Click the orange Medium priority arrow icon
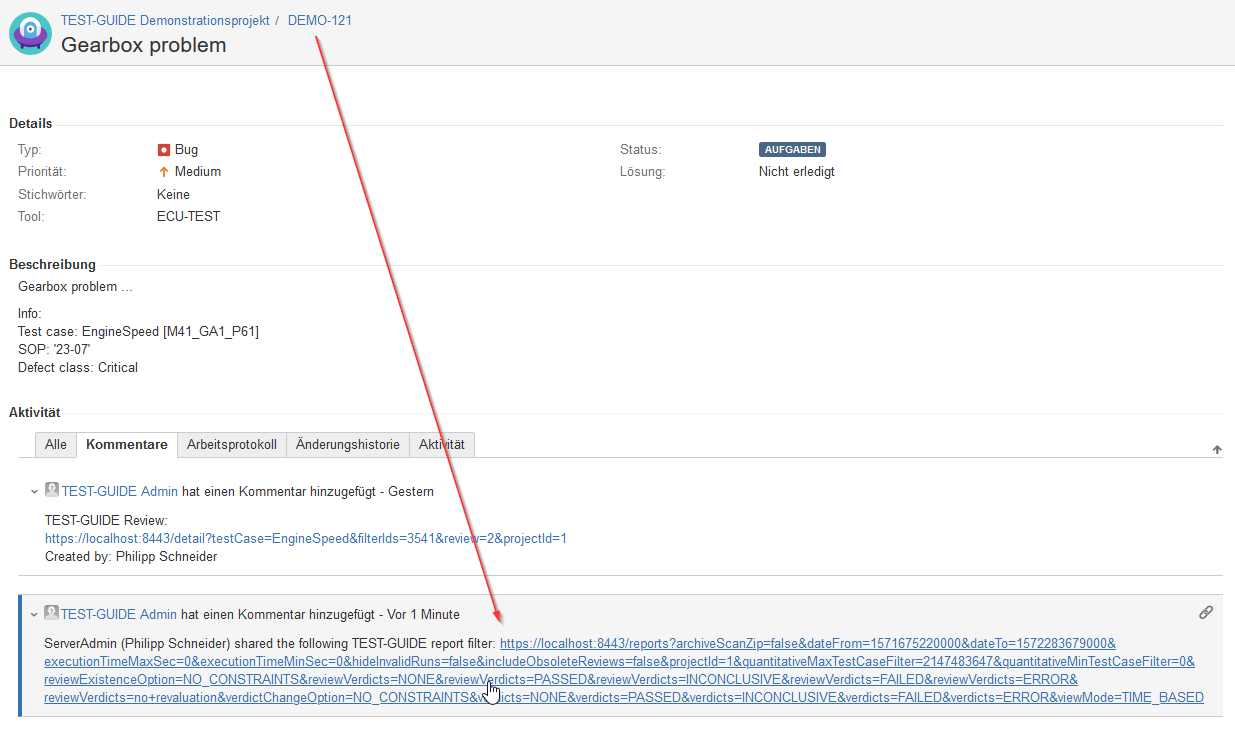The height and width of the screenshot is (729, 1235). 164,172
